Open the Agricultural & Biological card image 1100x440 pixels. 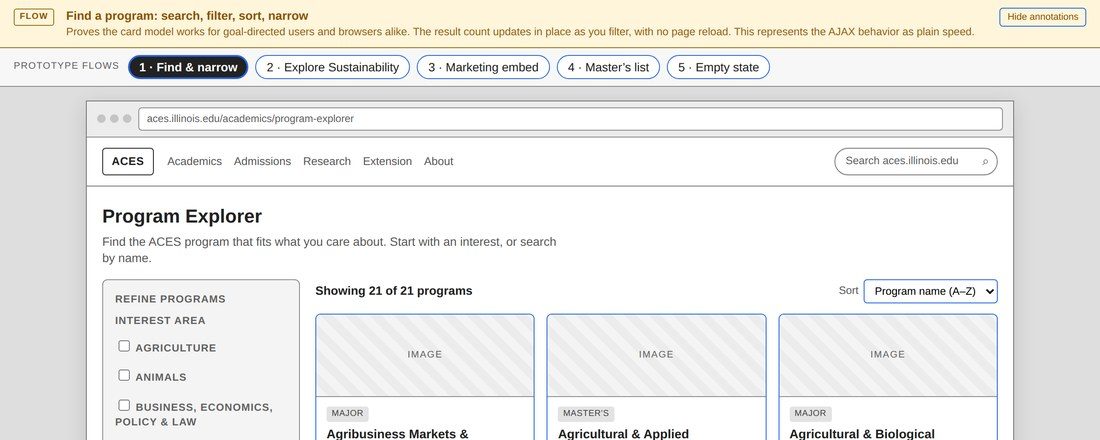tap(888, 355)
